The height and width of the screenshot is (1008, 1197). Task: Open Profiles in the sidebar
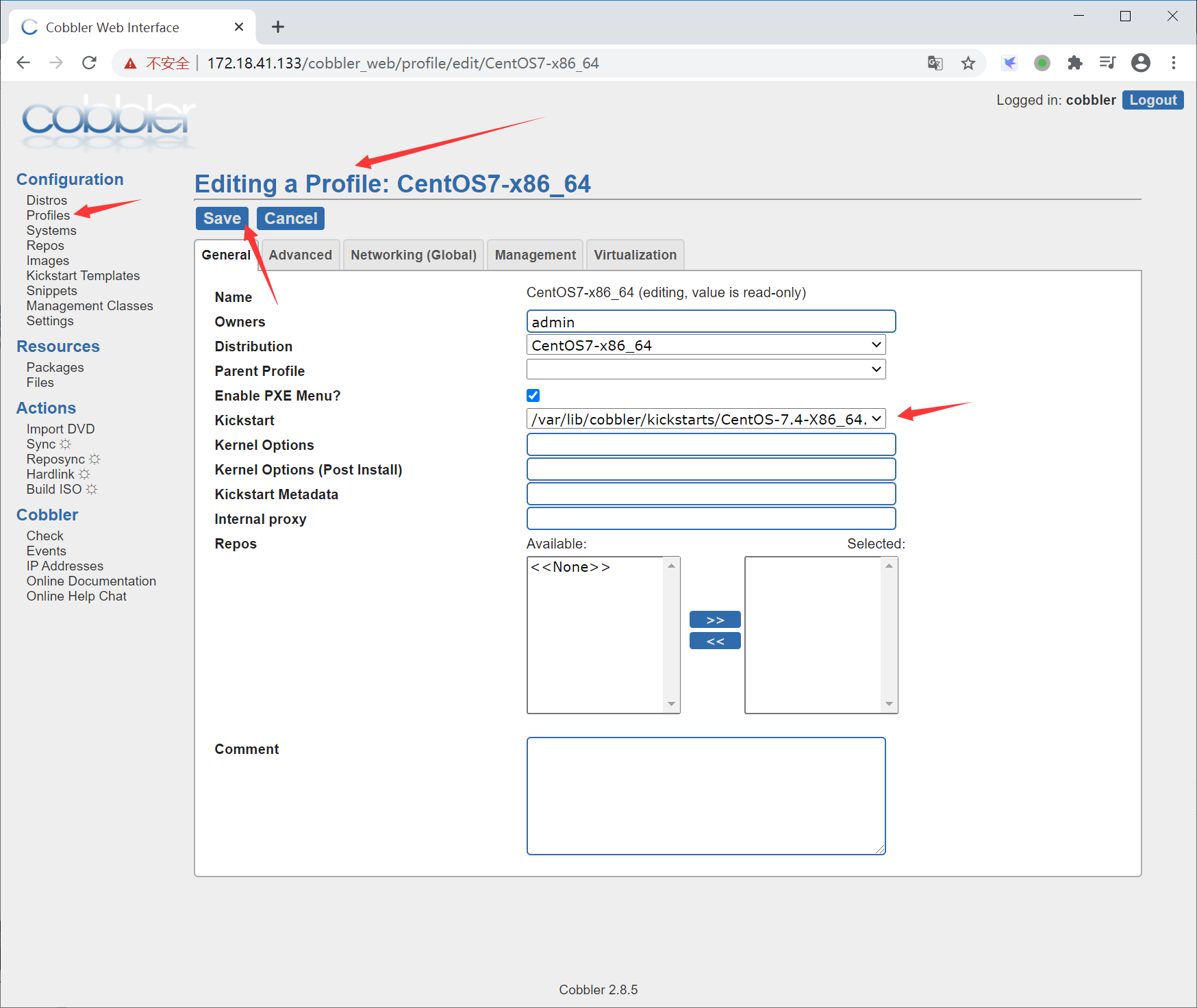tap(48, 215)
